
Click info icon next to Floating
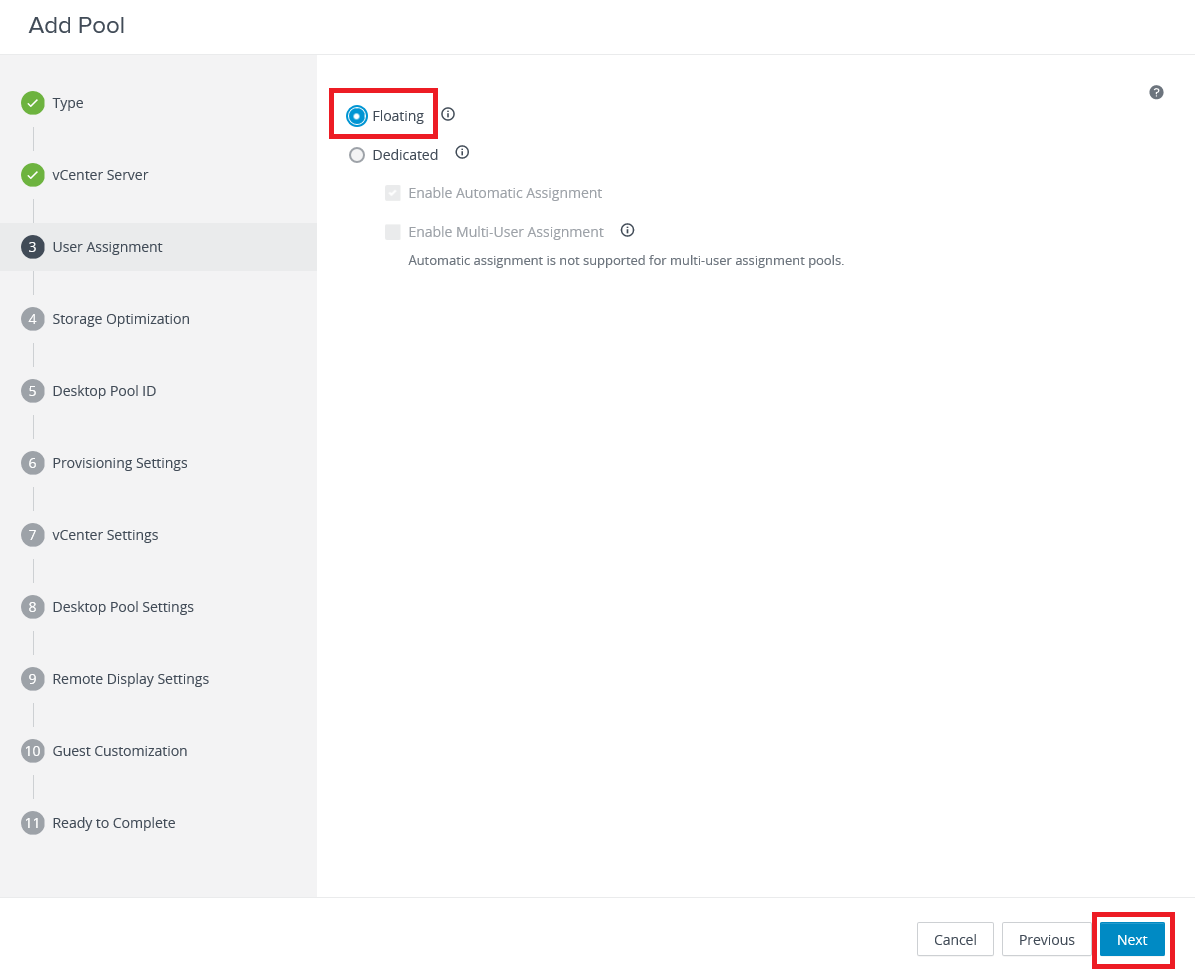click(448, 114)
